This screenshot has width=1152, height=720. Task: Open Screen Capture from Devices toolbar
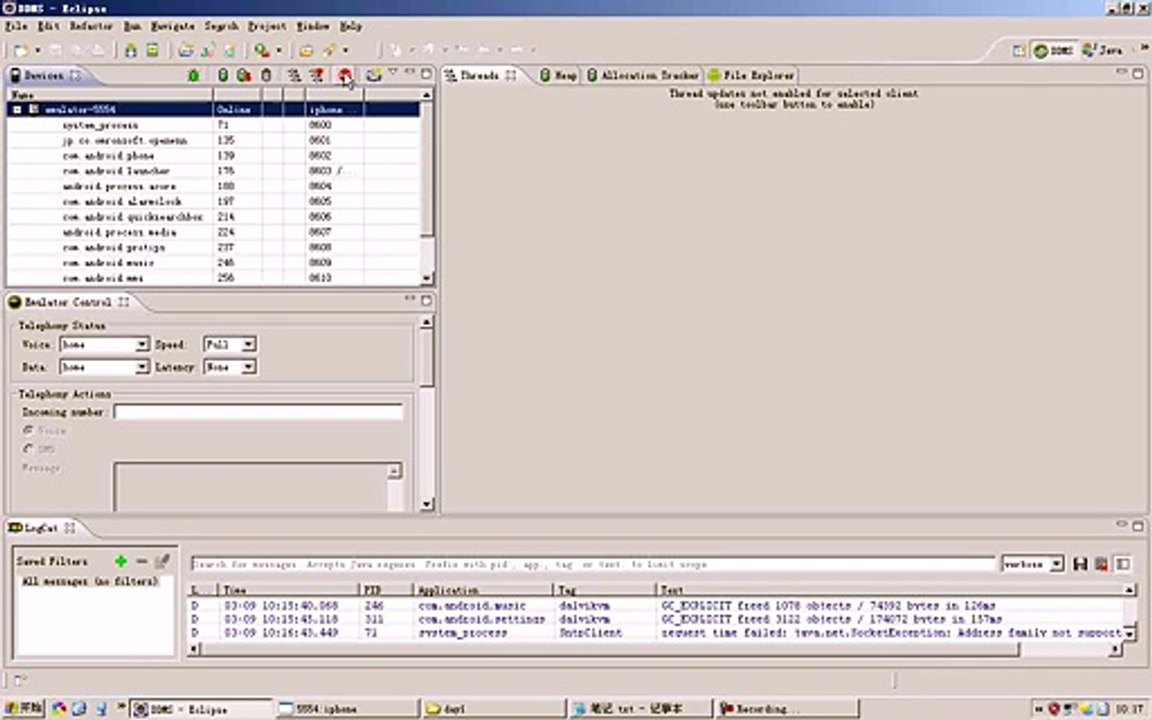tap(374, 75)
